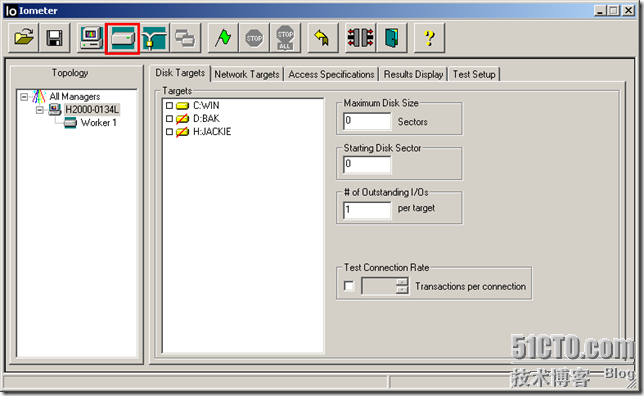The height and width of the screenshot is (396, 644).
Task: Click the Iometer title bar icon
Action: pos(11,11)
